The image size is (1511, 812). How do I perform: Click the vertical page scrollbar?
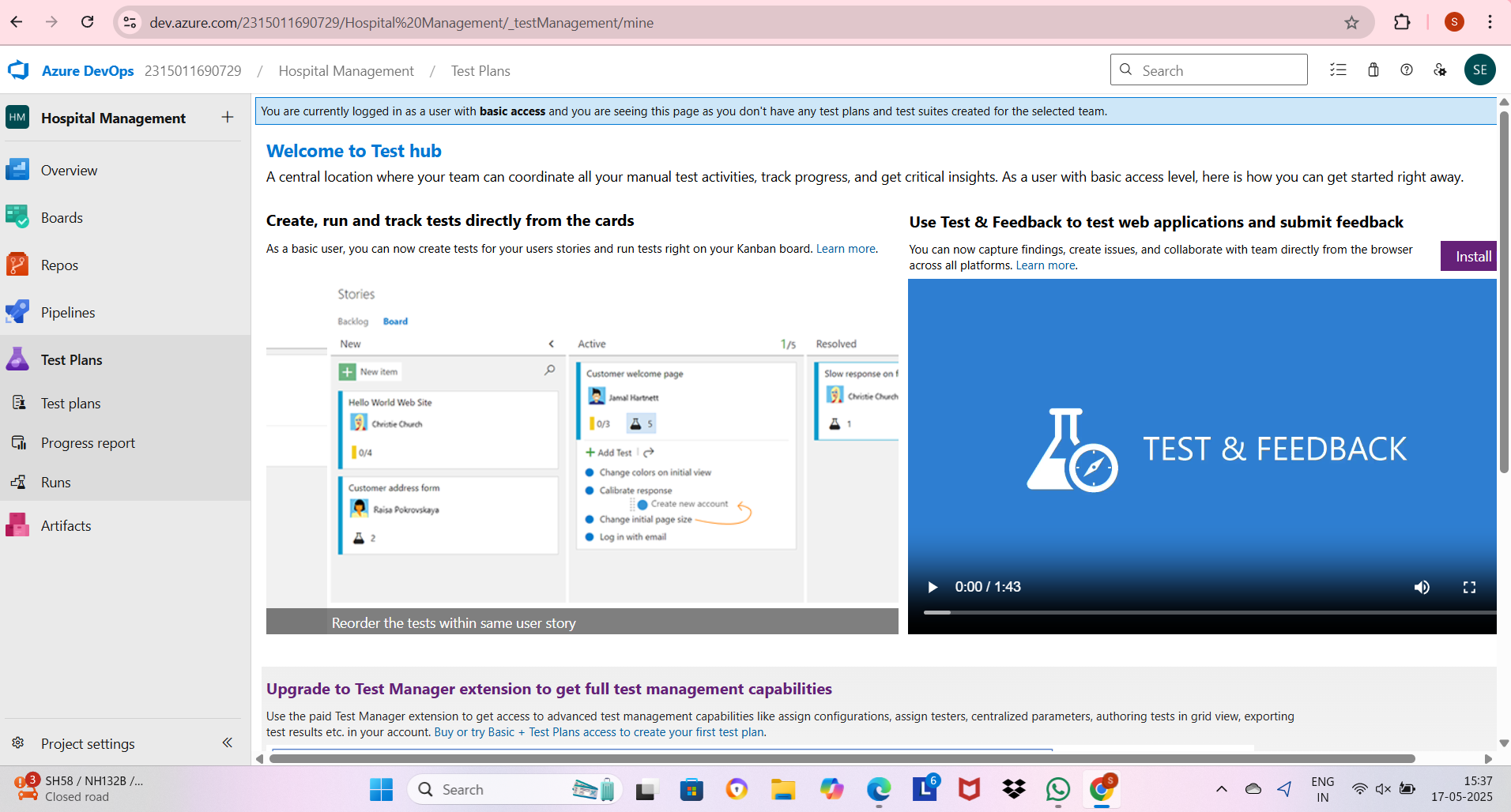[1504, 292]
